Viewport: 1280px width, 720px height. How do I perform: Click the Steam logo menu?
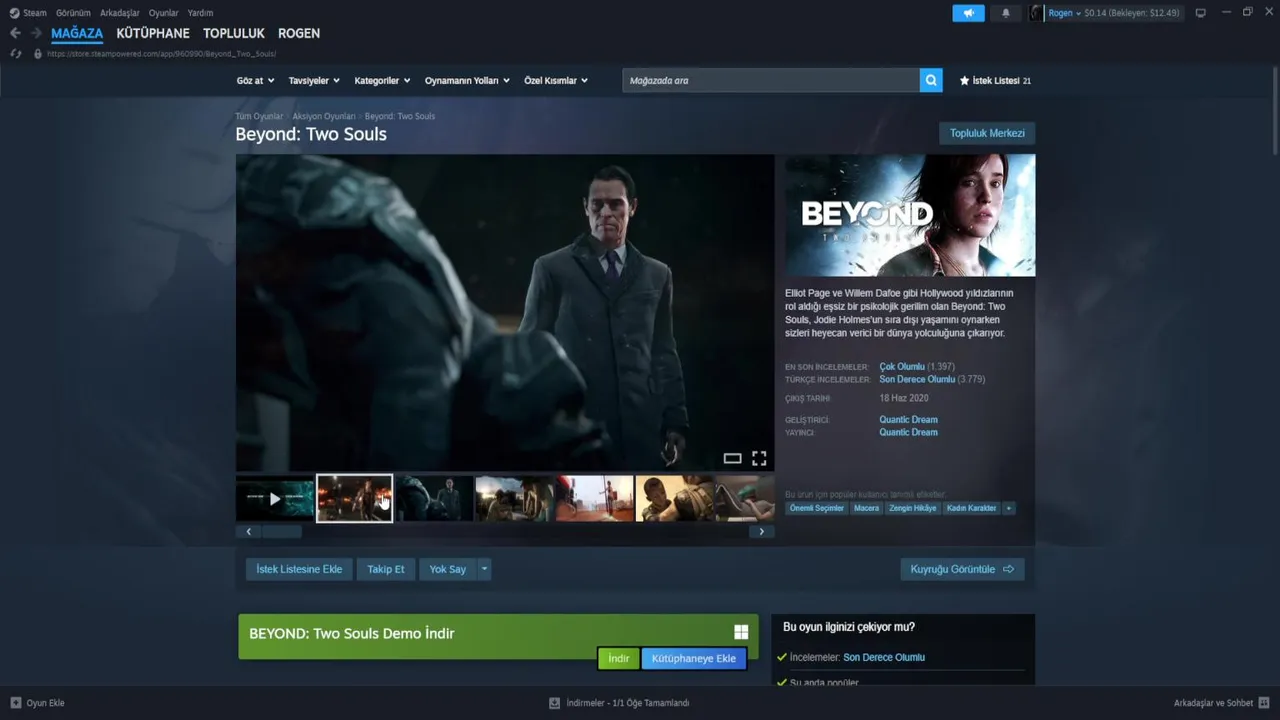(x=14, y=13)
